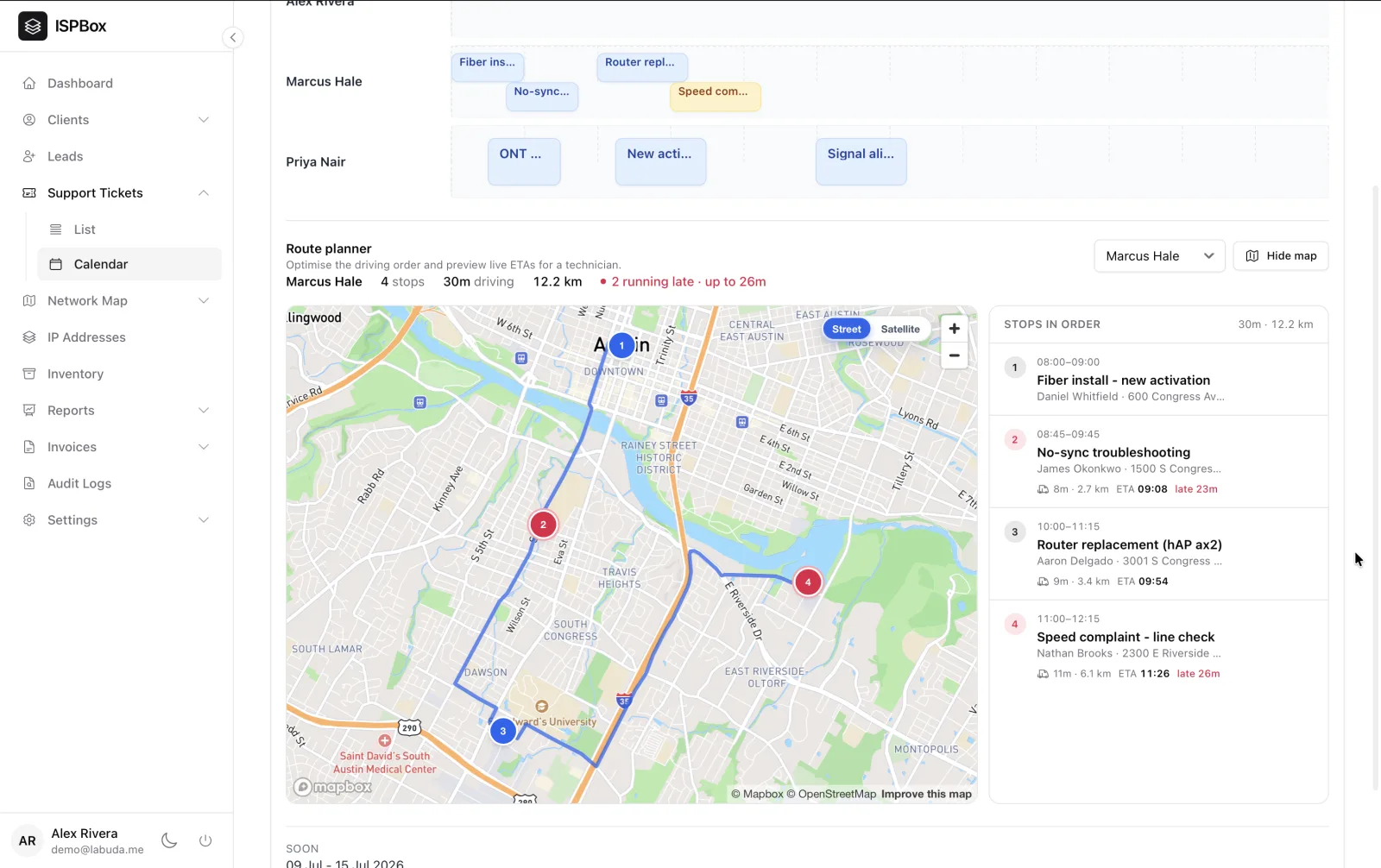
Task: Click the Saint David's medical center map icon
Action: point(385,740)
